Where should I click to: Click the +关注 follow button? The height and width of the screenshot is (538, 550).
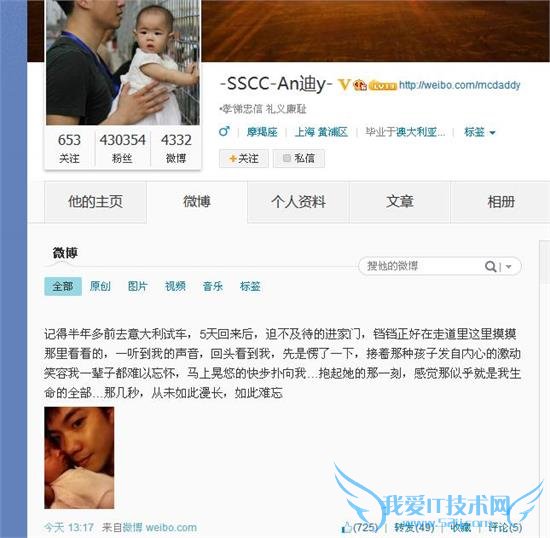click(244, 159)
